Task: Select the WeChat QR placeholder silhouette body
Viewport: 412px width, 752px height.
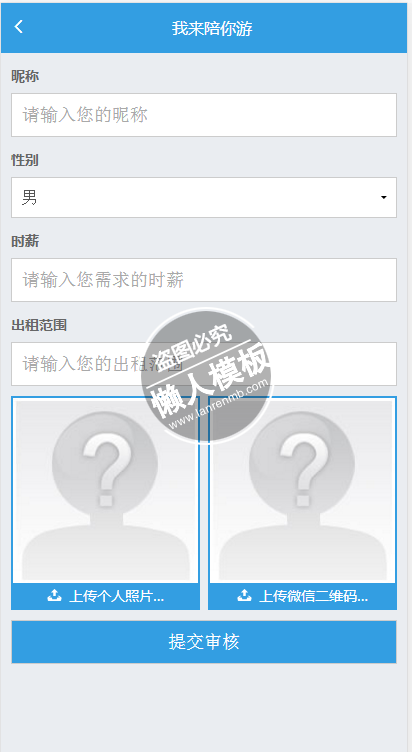Action: point(302,552)
